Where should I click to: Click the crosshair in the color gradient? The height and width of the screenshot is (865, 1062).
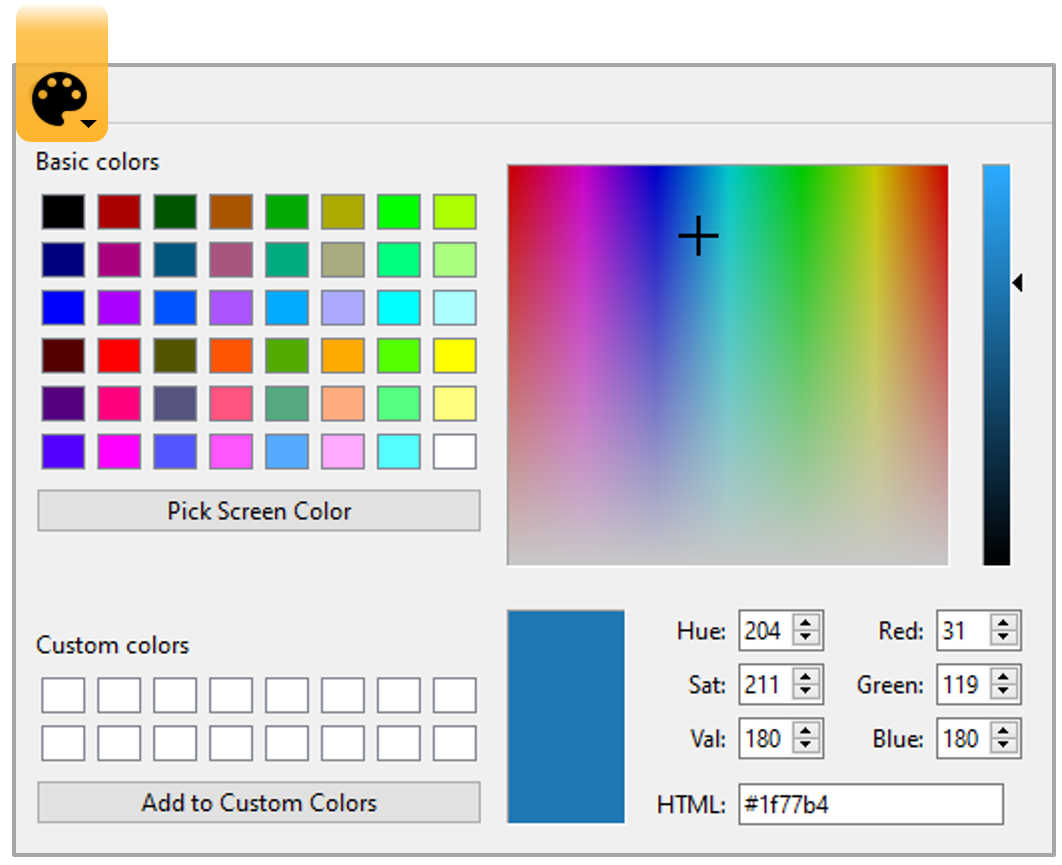pyautogui.click(x=698, y=237)
